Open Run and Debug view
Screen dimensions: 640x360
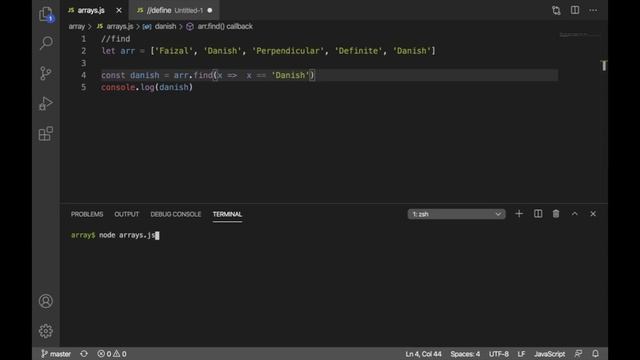tap(46, 103)
